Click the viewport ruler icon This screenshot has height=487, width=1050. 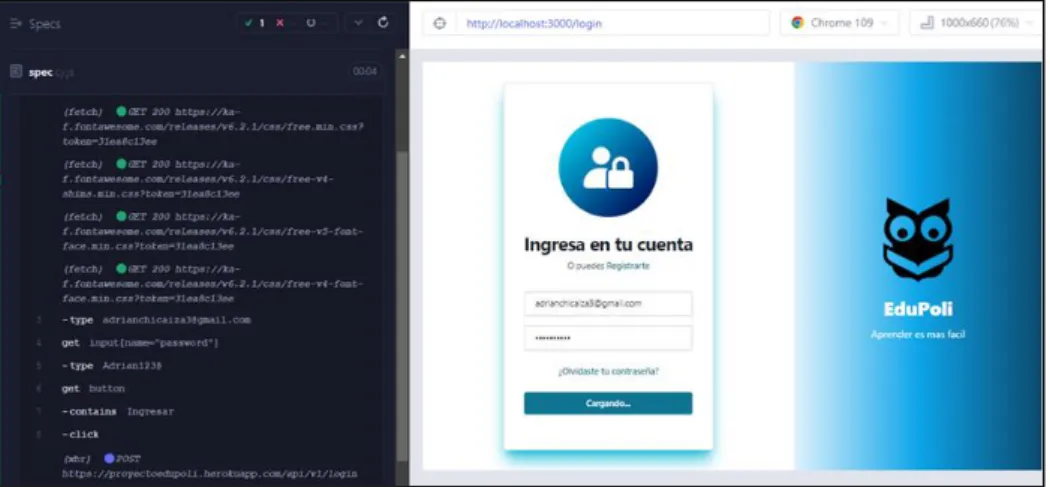927,23
